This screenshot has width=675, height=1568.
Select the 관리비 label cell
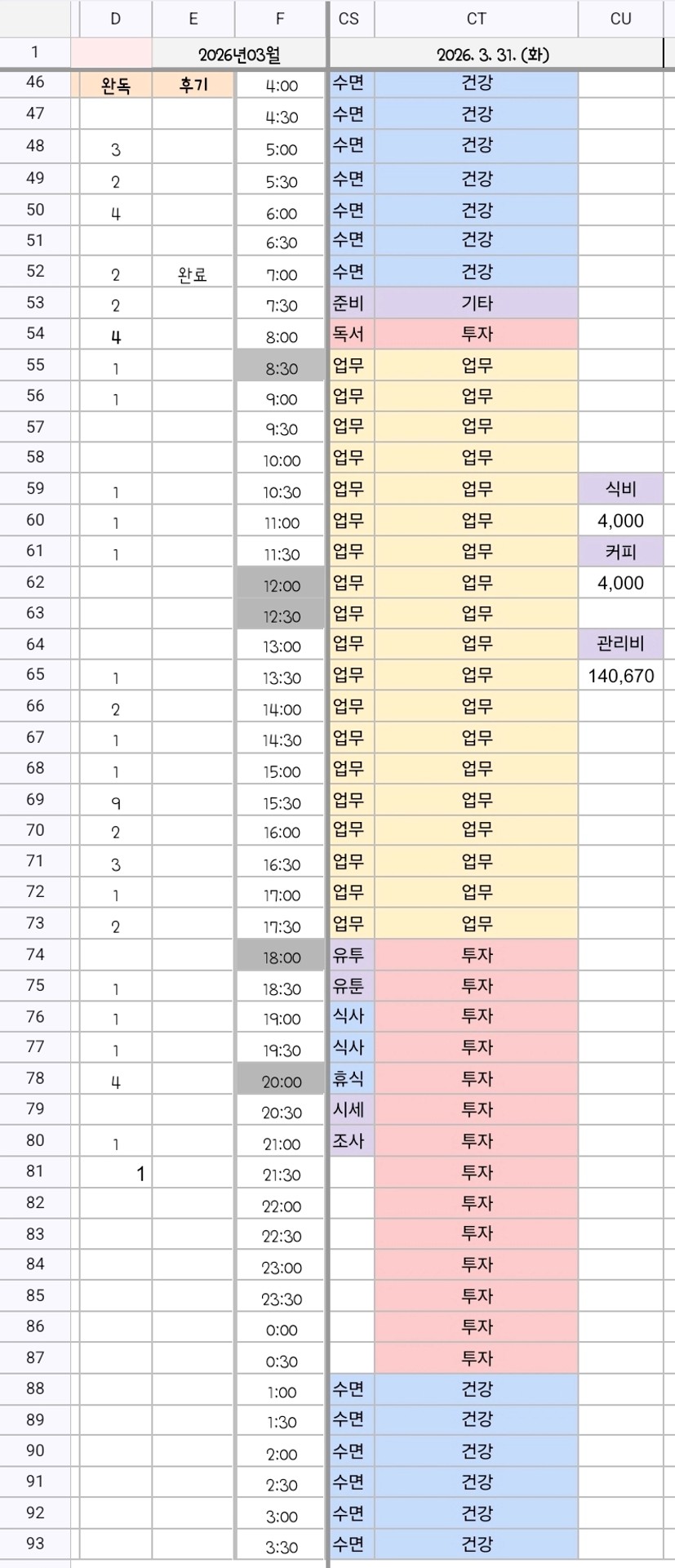[x=620, y=644]
